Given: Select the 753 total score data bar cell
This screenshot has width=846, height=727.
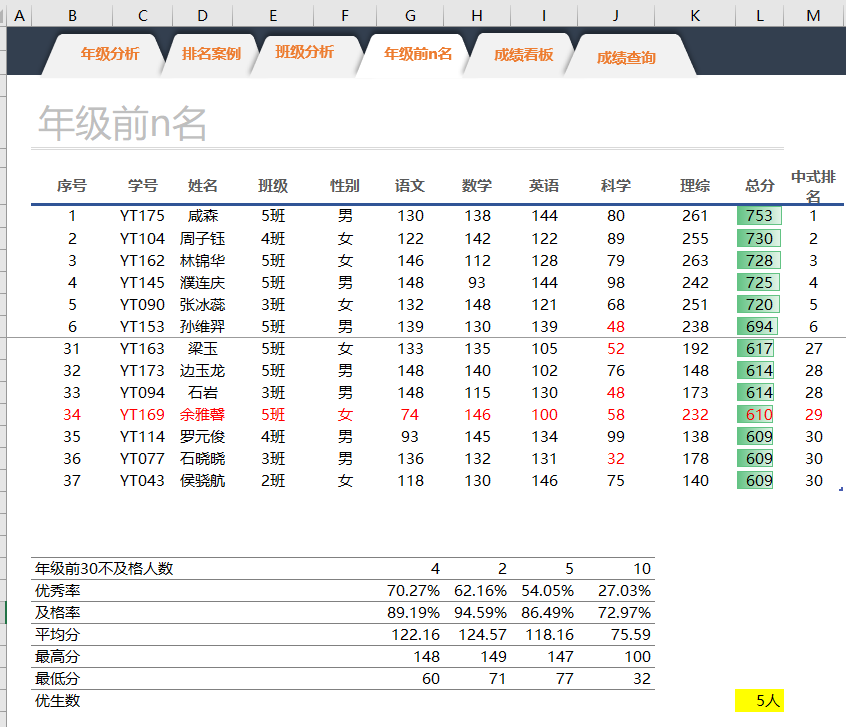Looking at the screenshot, I should 759,216.
